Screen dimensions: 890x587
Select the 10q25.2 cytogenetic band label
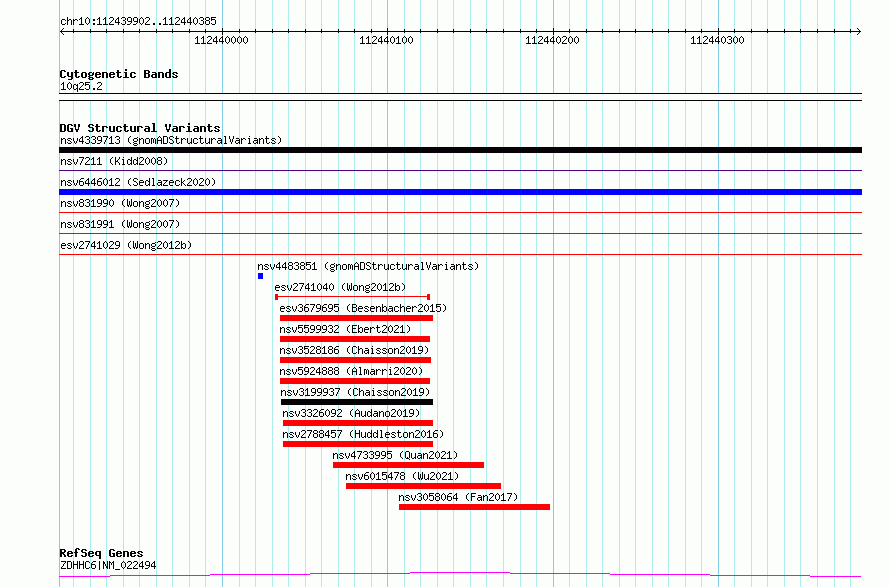coord(81,86)
